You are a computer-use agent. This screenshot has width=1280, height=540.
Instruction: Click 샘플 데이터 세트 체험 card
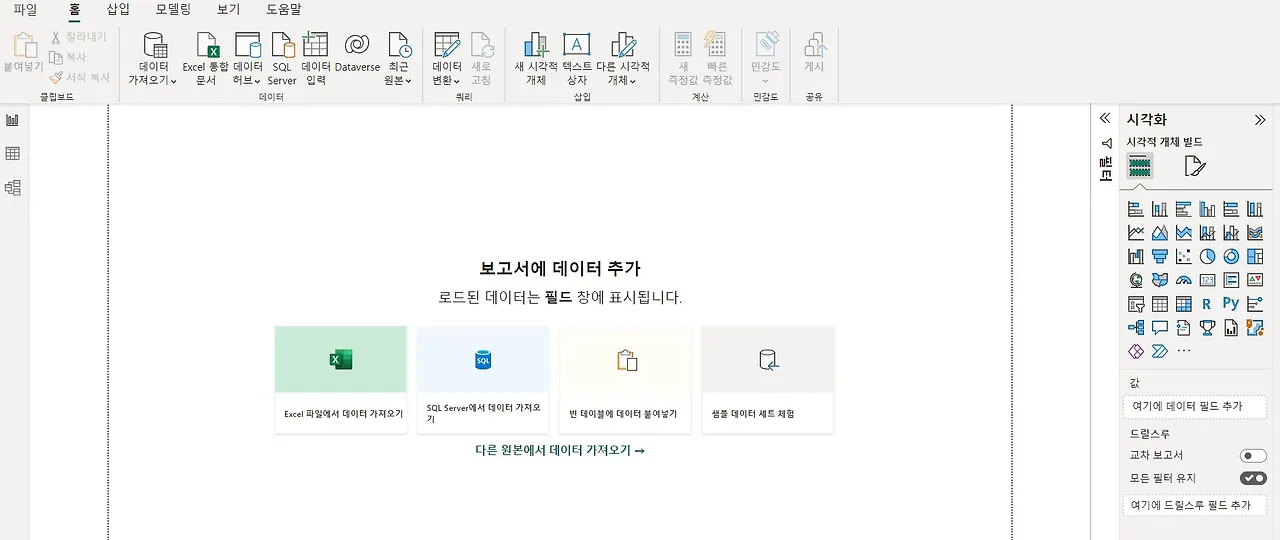767,379
